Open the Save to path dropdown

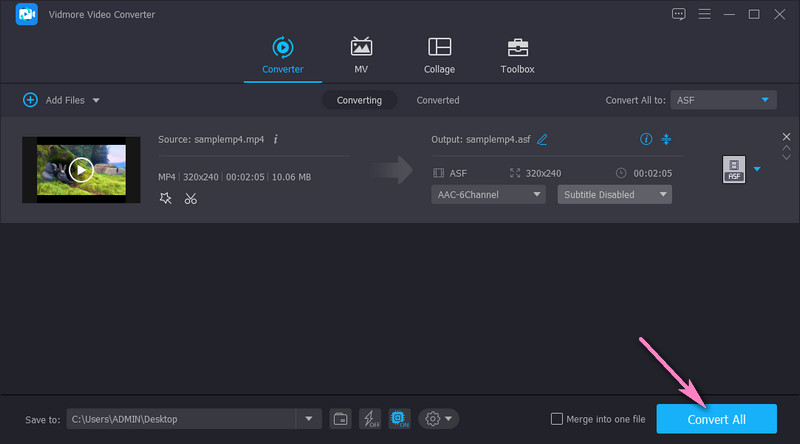click(309, 418)
